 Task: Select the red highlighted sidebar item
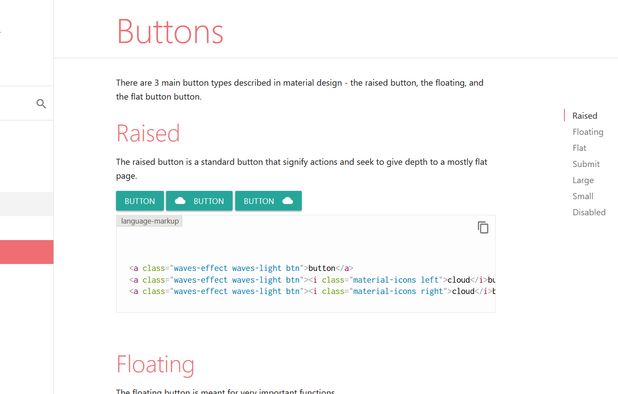pos(26,252)
